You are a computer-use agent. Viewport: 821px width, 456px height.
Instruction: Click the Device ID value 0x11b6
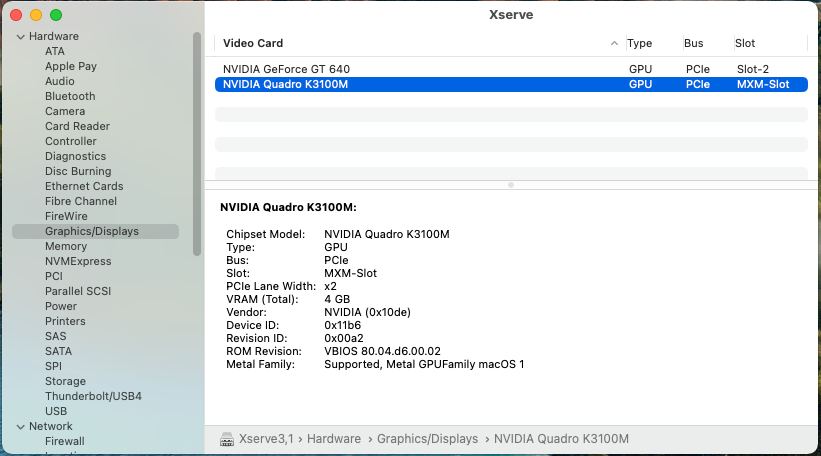[342, 325]
